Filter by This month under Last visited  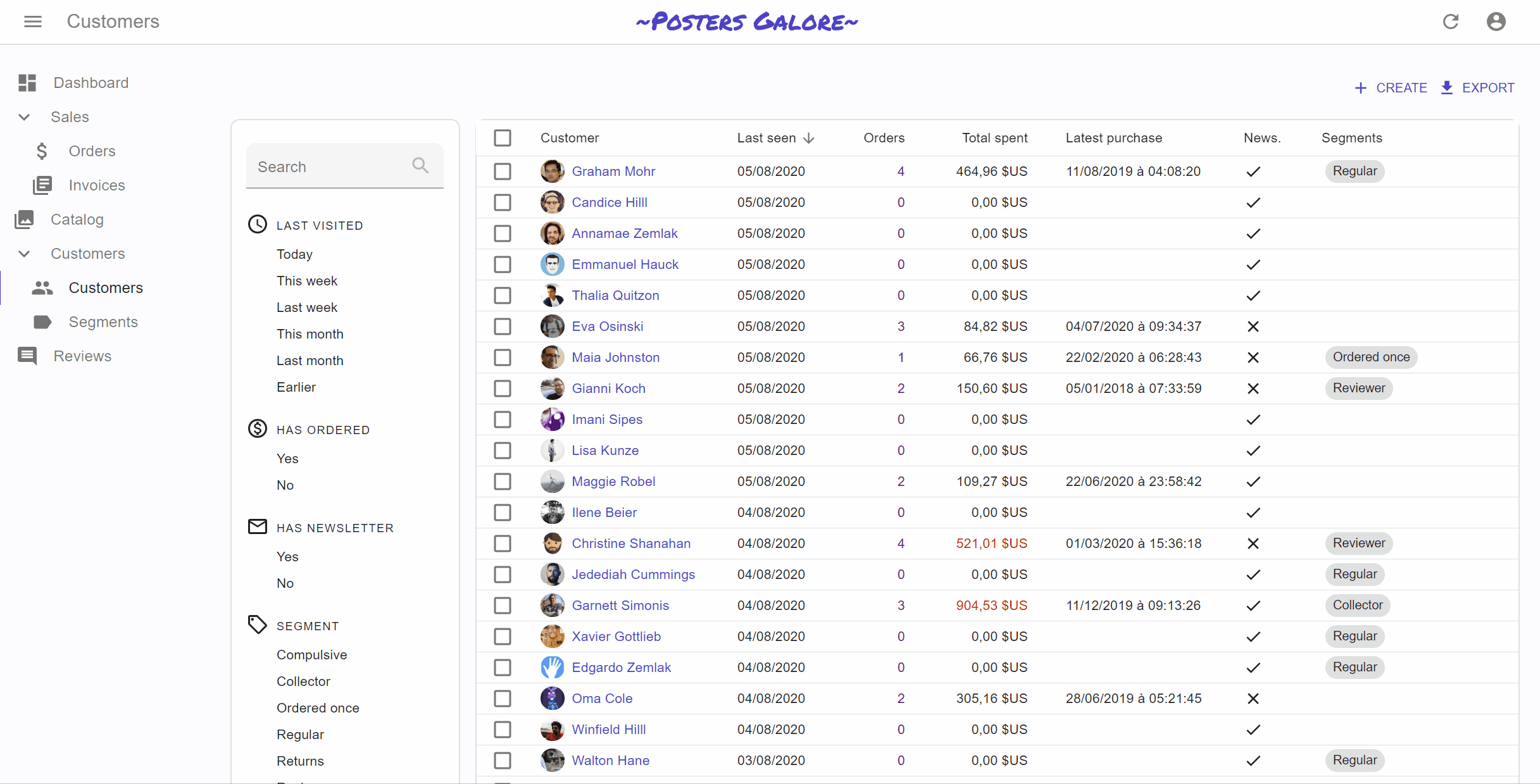point(310,334)
